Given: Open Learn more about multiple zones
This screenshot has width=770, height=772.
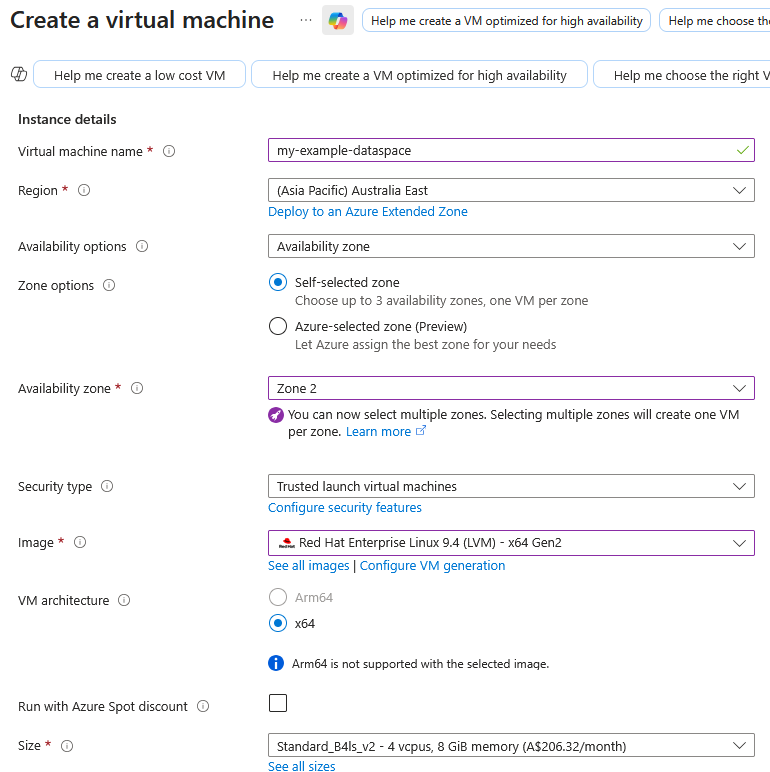Looking at the screenshot, I should coord(378,432).
